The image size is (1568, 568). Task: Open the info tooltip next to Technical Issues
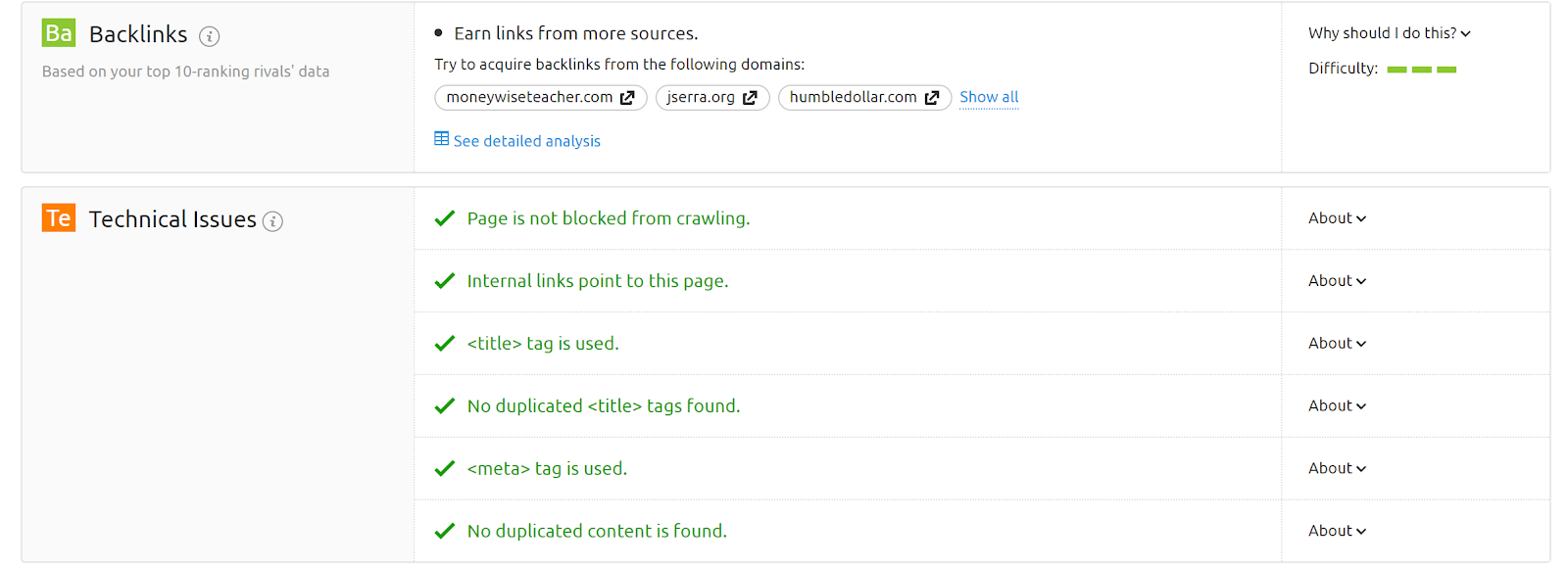(272, 220)
